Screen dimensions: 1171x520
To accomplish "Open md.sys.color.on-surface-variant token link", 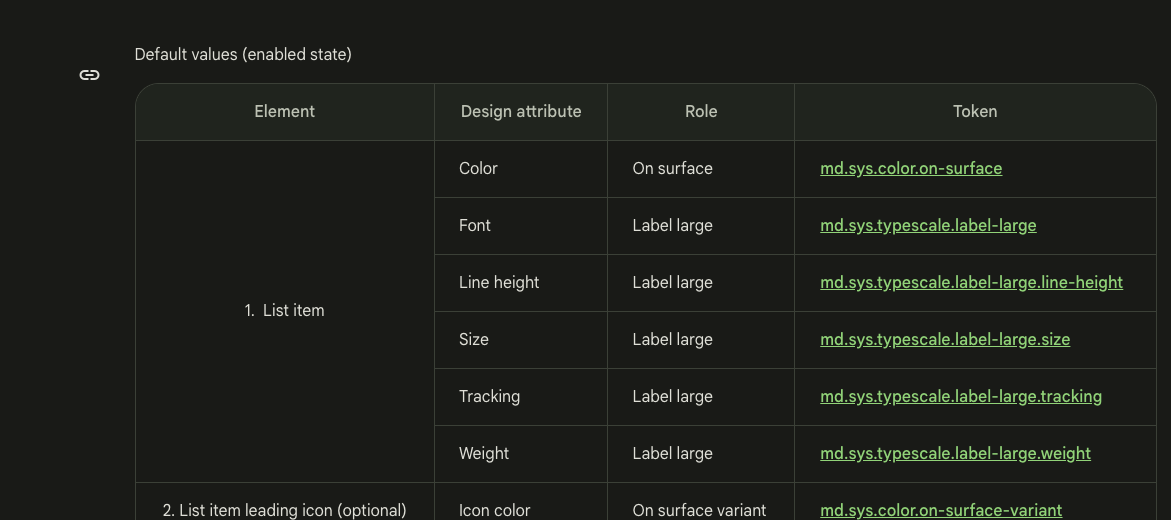I will (x=940, y=510).
